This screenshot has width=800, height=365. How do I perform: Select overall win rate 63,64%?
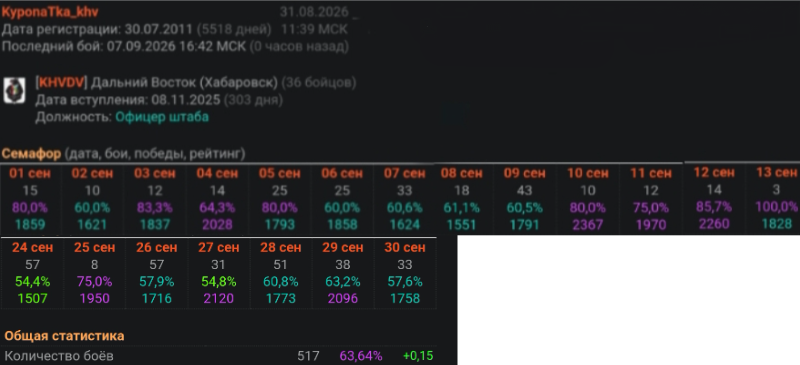tap(361, 356)
